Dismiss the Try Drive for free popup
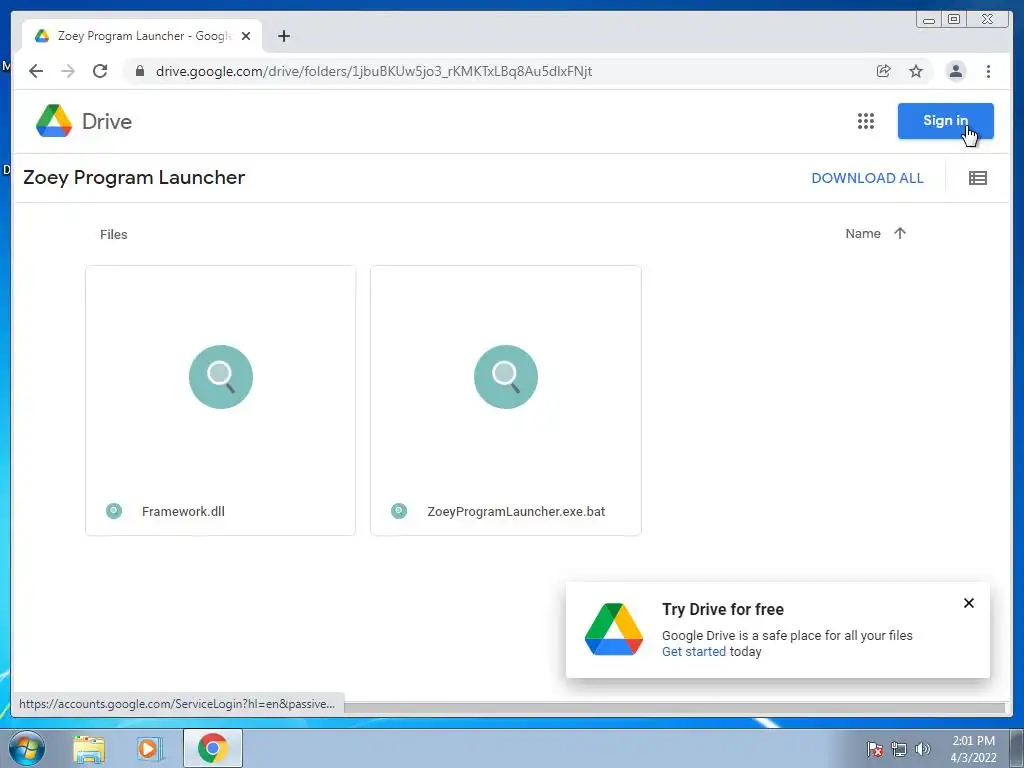Viewport: 1024px width, 768px height. point(969,603)
